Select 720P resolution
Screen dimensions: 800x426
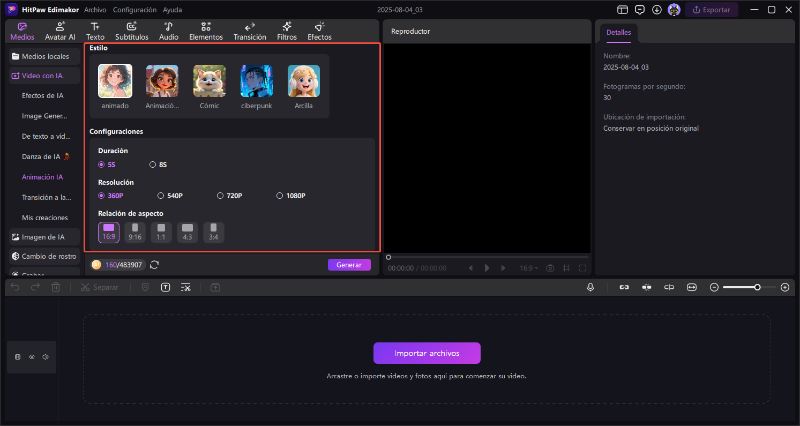pos(230,195)
